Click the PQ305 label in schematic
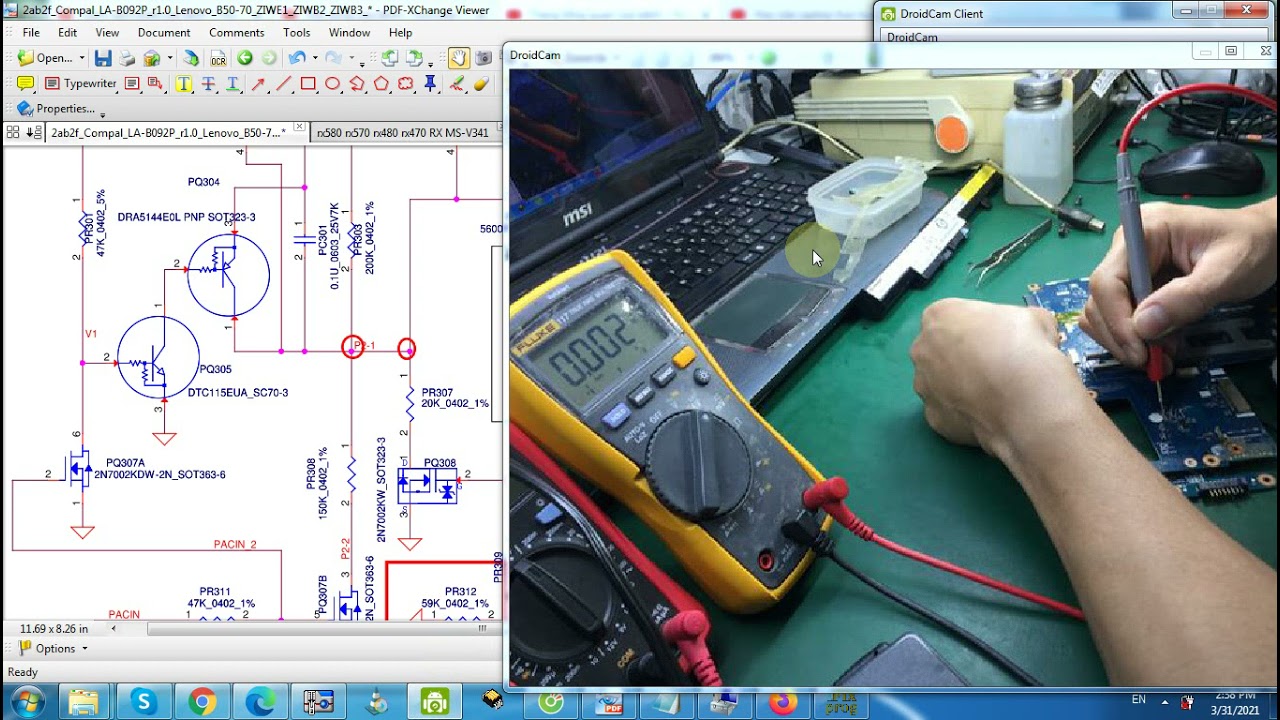The image size is (1280, 720). click(x=215, y=370)
